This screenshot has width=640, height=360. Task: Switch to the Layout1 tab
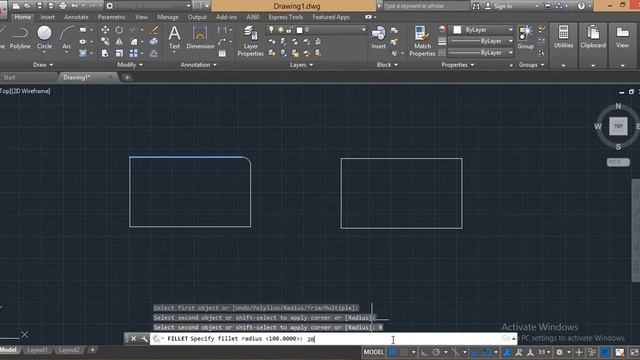click(37, 350)
